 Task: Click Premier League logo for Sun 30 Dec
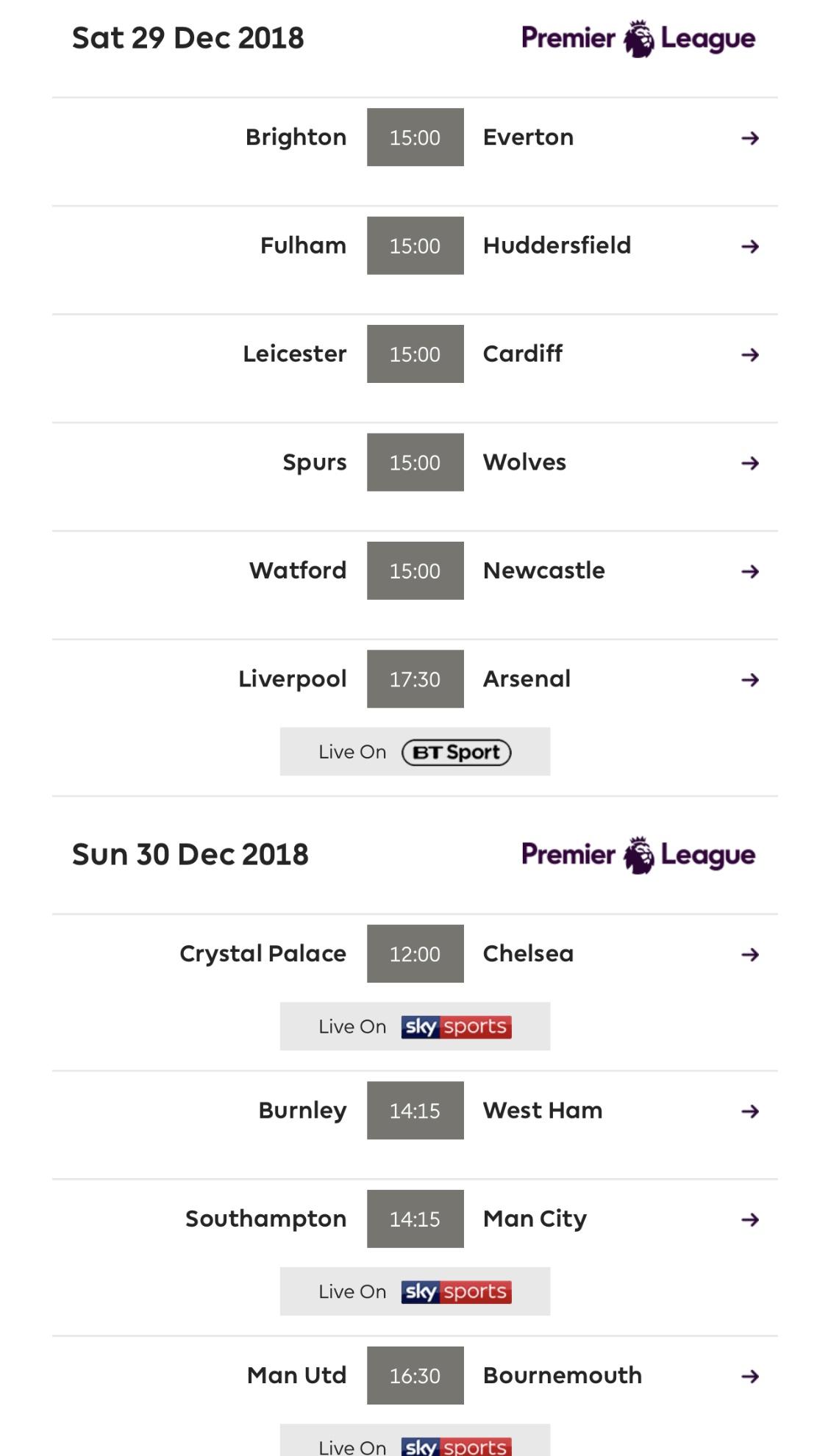coord(638,855)
